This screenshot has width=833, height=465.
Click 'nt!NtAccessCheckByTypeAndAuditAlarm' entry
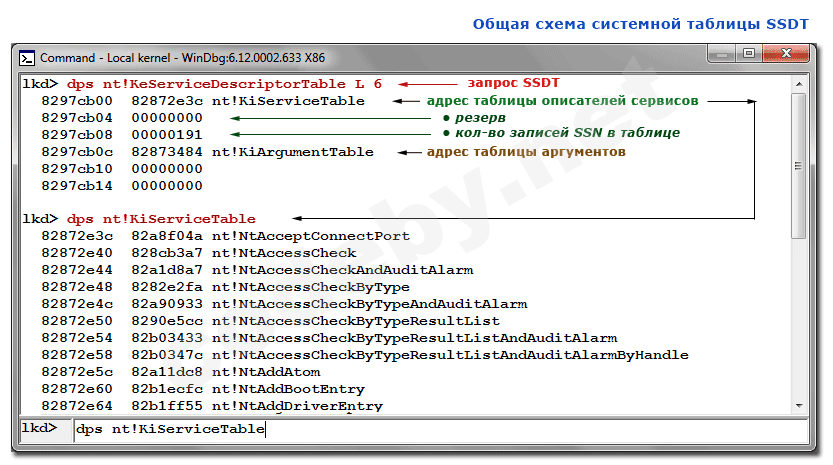coord(370,304)
